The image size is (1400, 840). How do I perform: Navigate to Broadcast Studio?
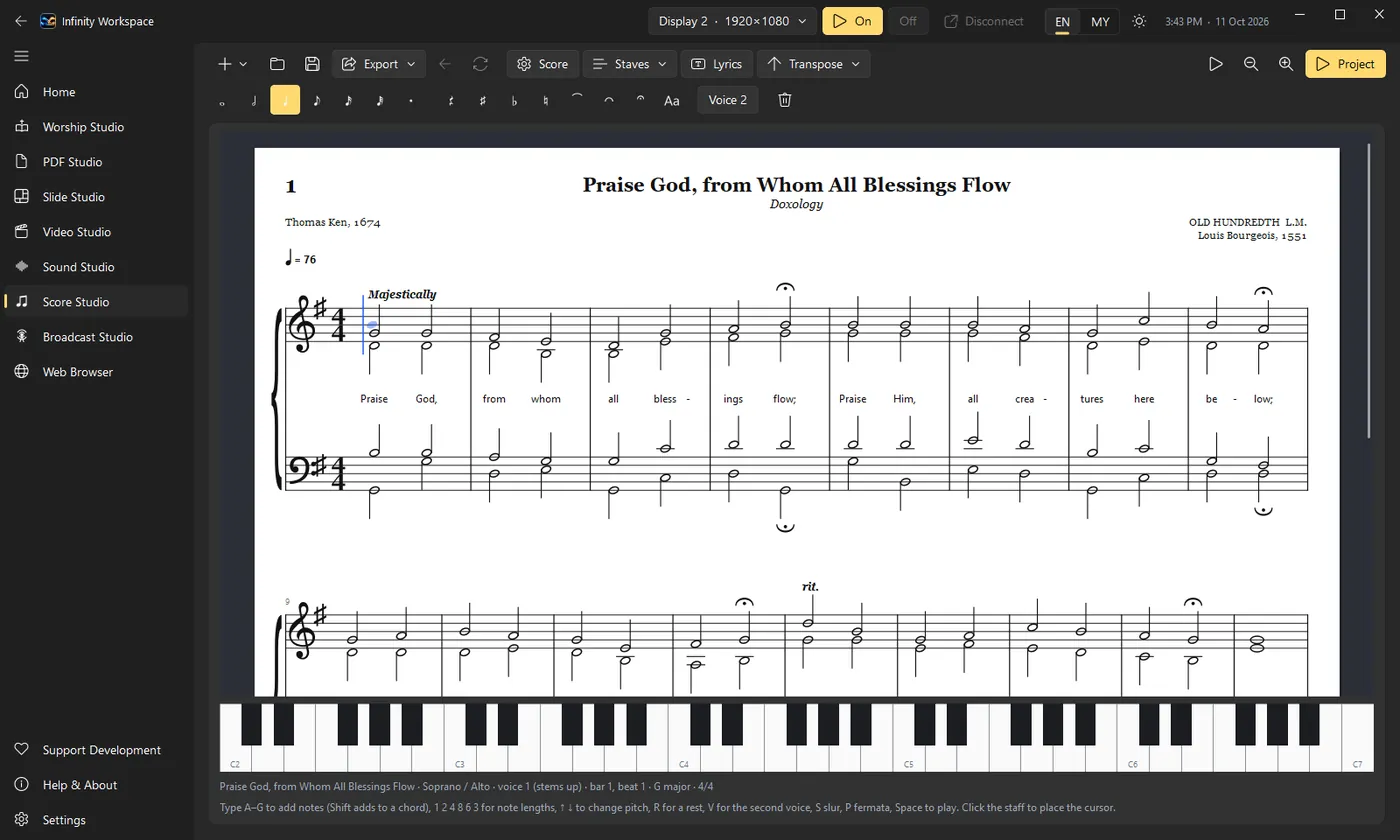(94, 337)
